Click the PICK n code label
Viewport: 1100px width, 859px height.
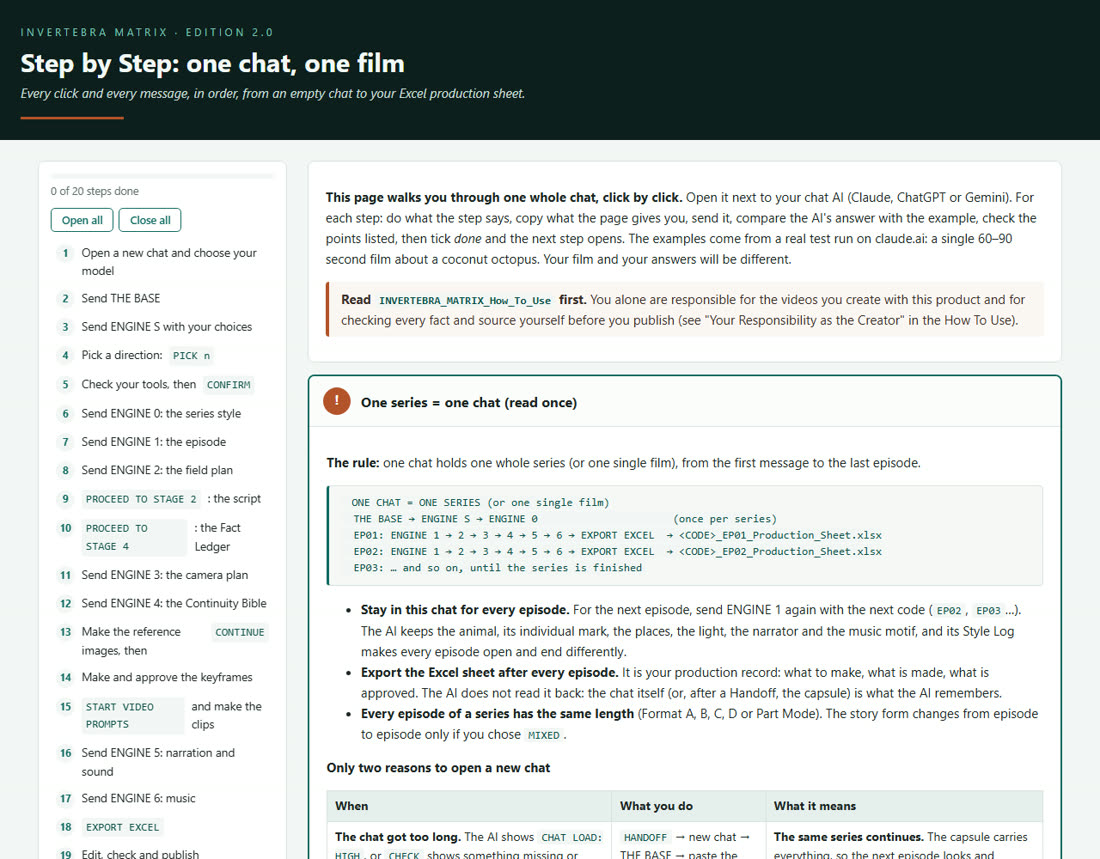coord(191,356)
